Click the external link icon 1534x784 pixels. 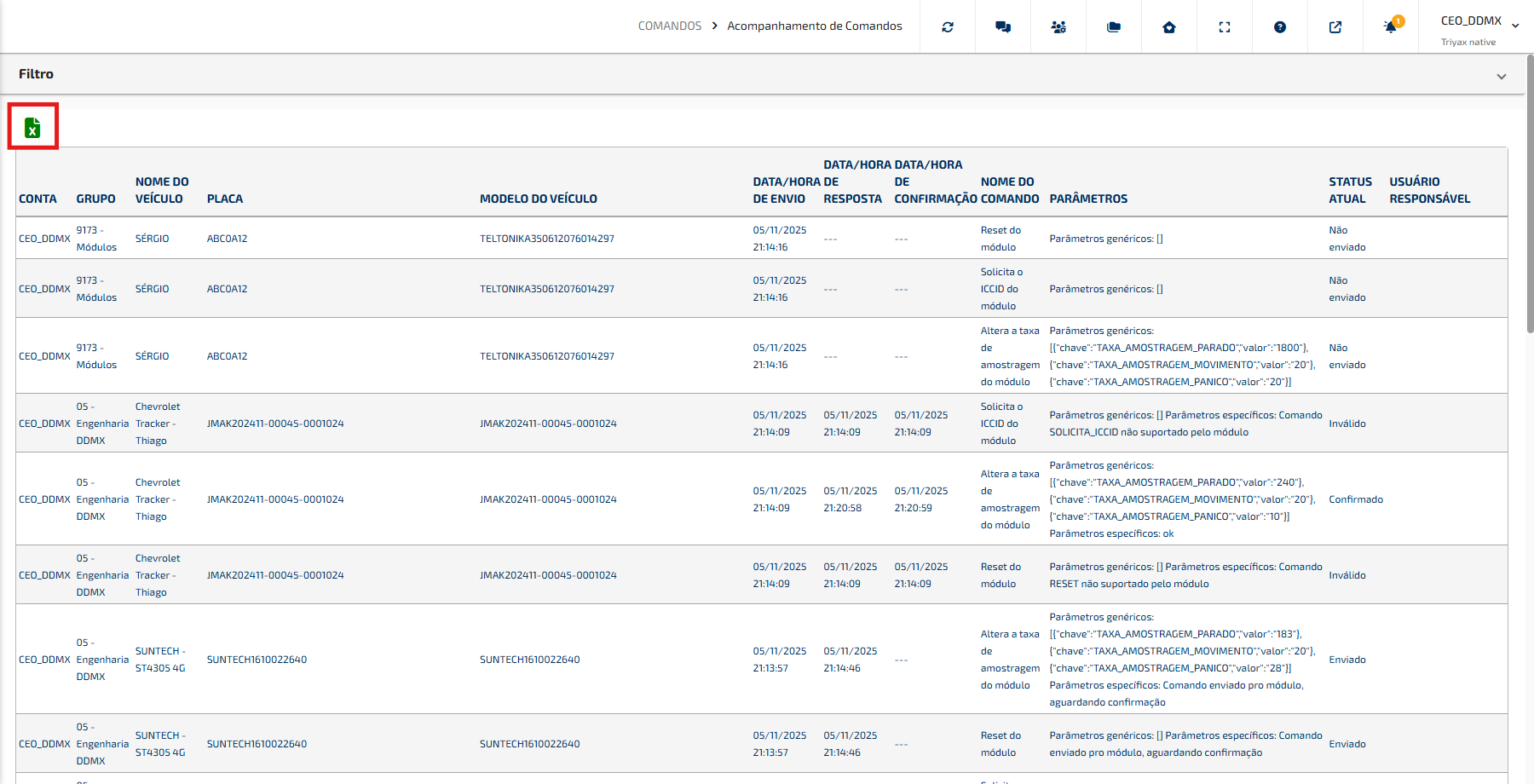pyautogui.click(x=1335, y=27)
